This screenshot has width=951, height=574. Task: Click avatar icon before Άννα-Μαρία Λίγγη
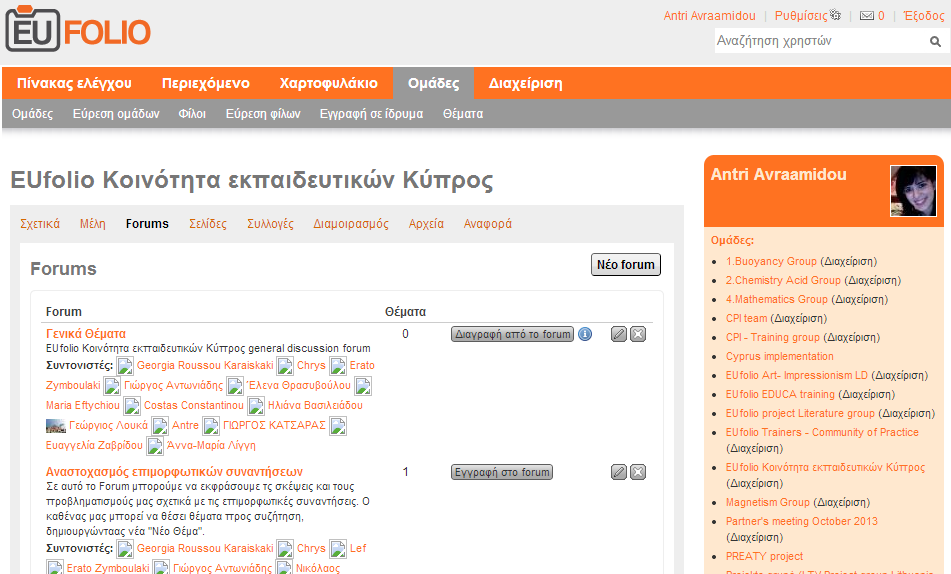[x=155, y=446]
